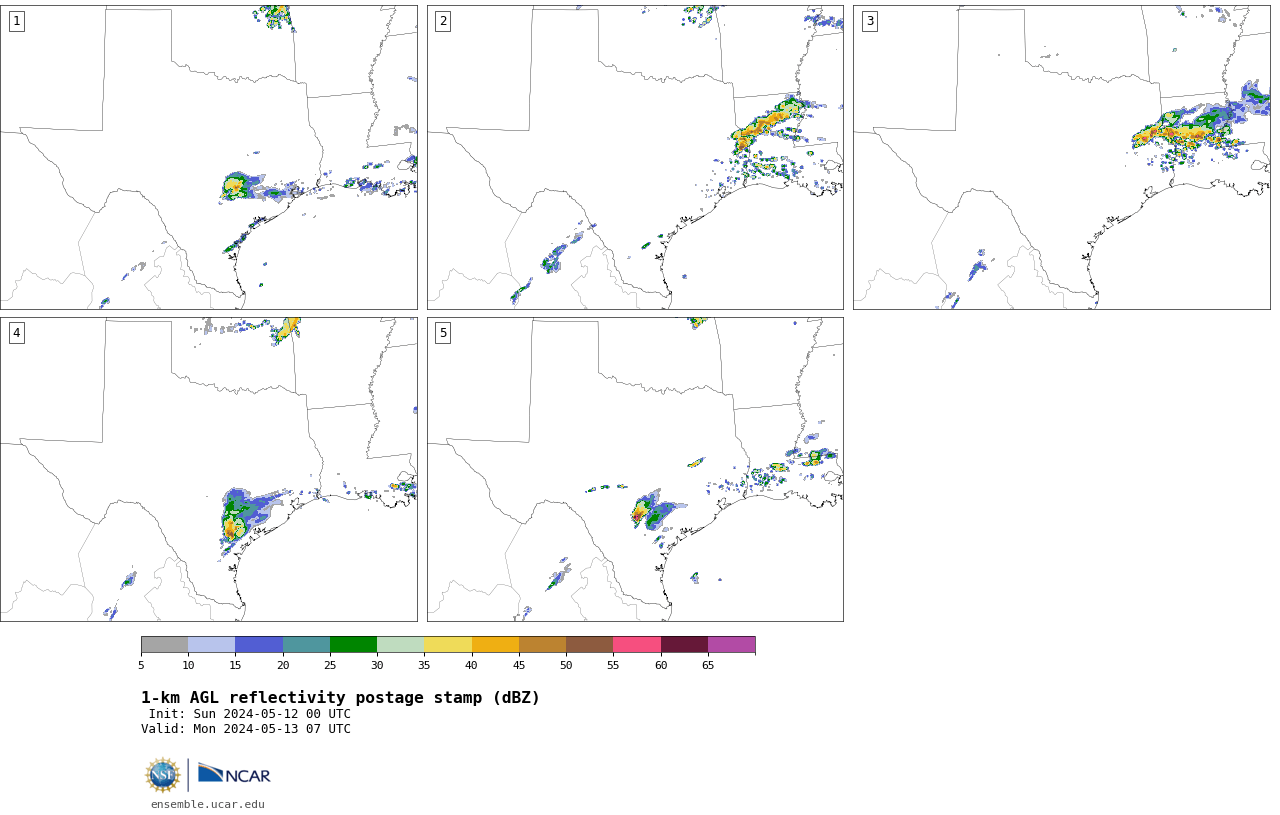Click the panel number label 5
Image resolution: width=1280 pixels, height=815 pixels.
pos(443,333)
